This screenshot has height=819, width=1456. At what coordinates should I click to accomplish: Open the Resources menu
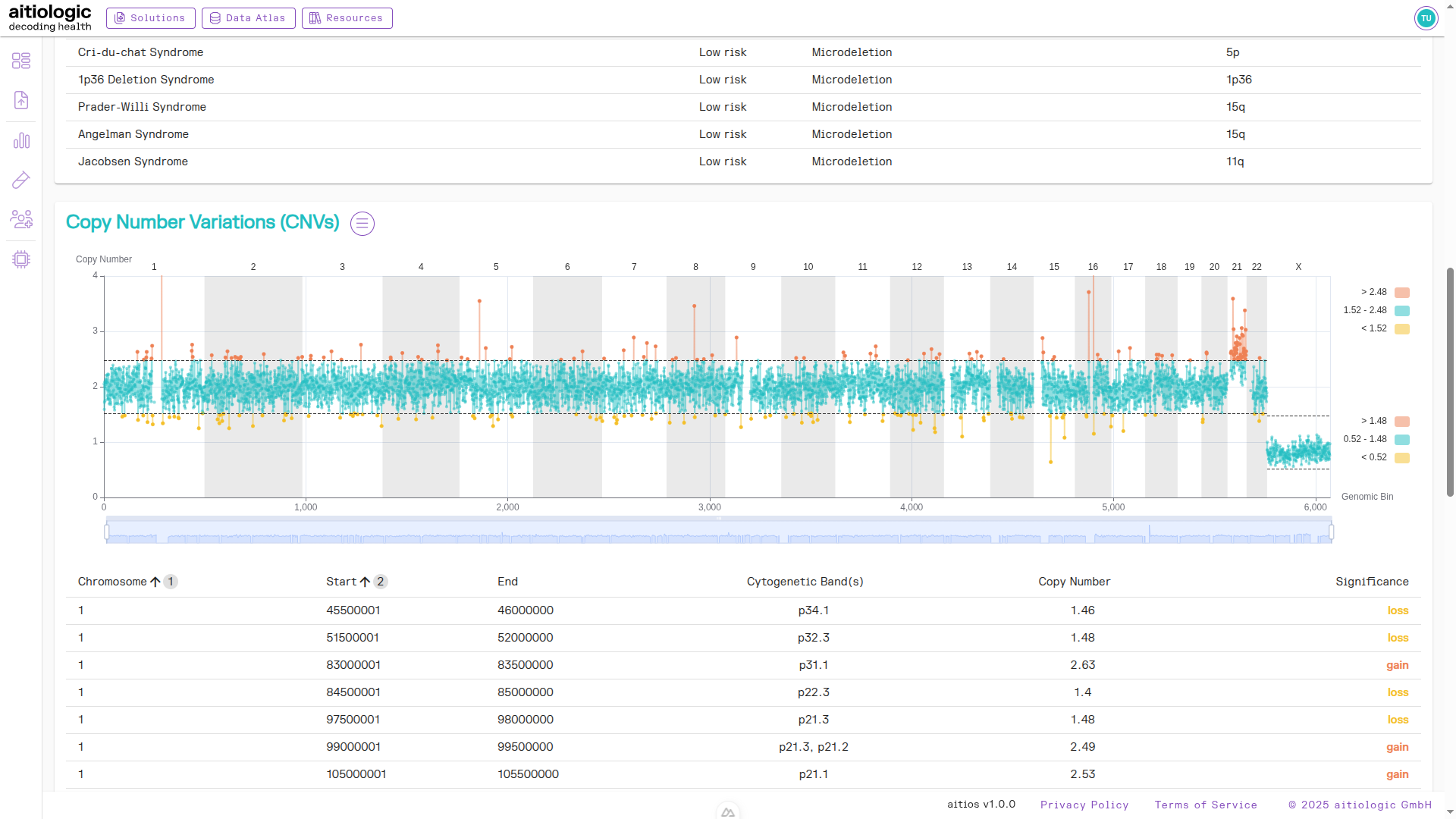(347, 18)
